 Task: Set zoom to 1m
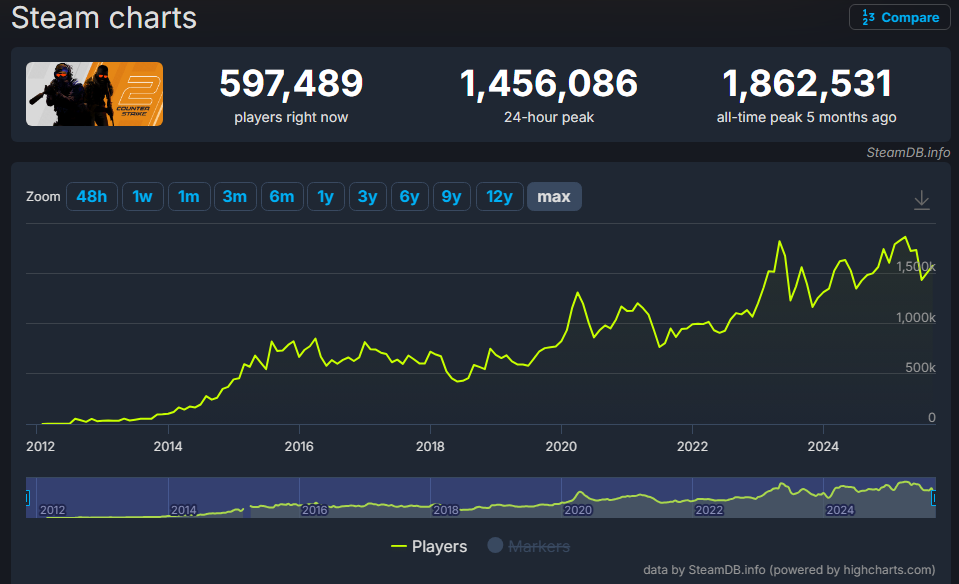(189, 196)
